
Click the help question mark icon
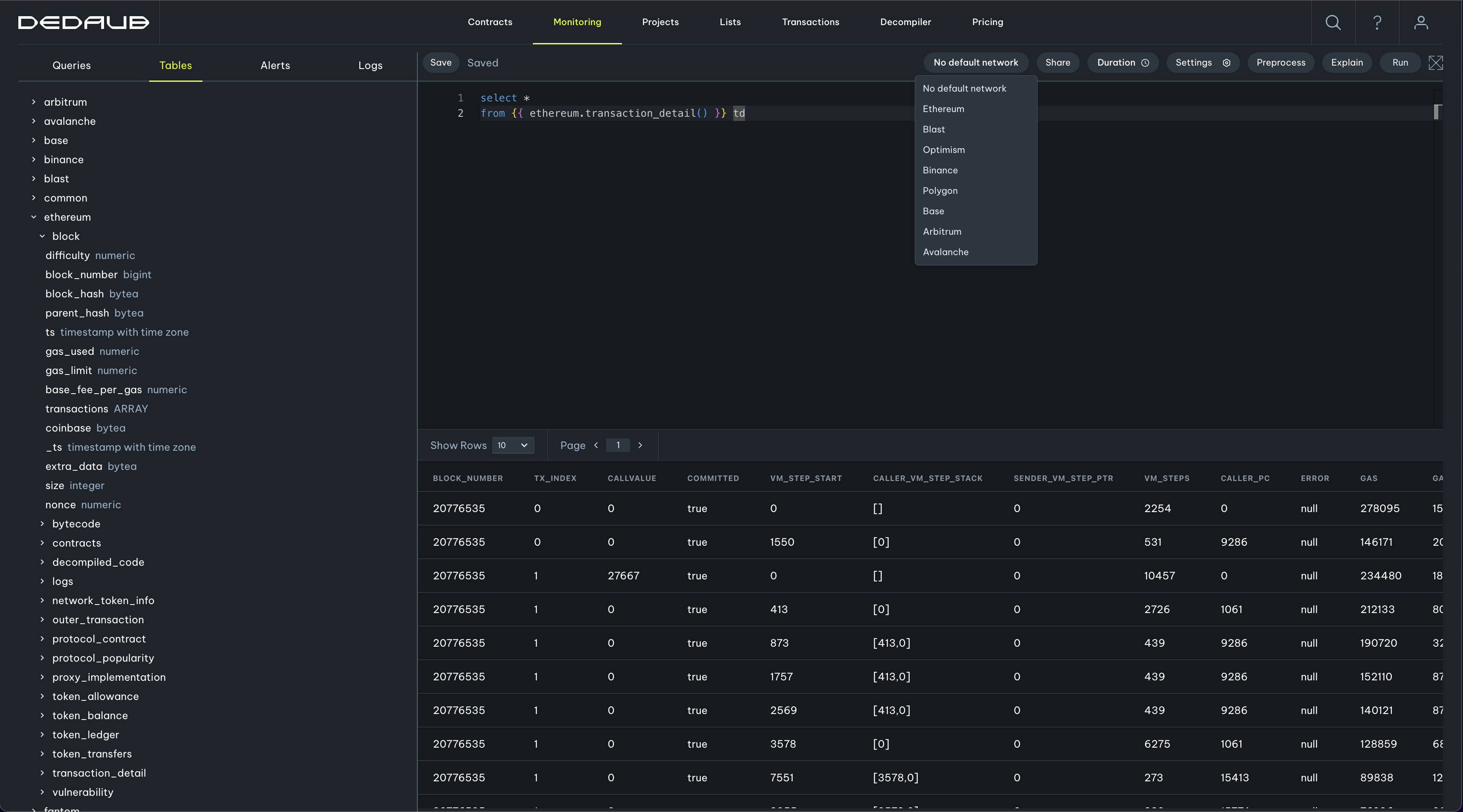point(1376,22)
